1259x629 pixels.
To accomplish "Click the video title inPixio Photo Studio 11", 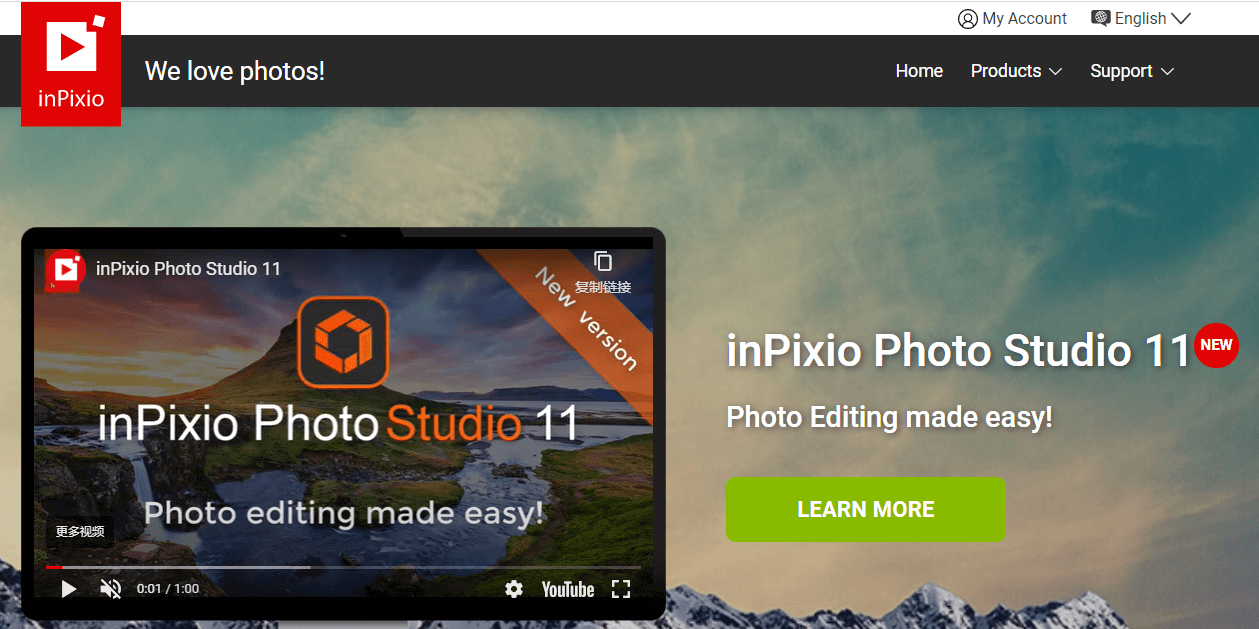I will tap(188, 269).
